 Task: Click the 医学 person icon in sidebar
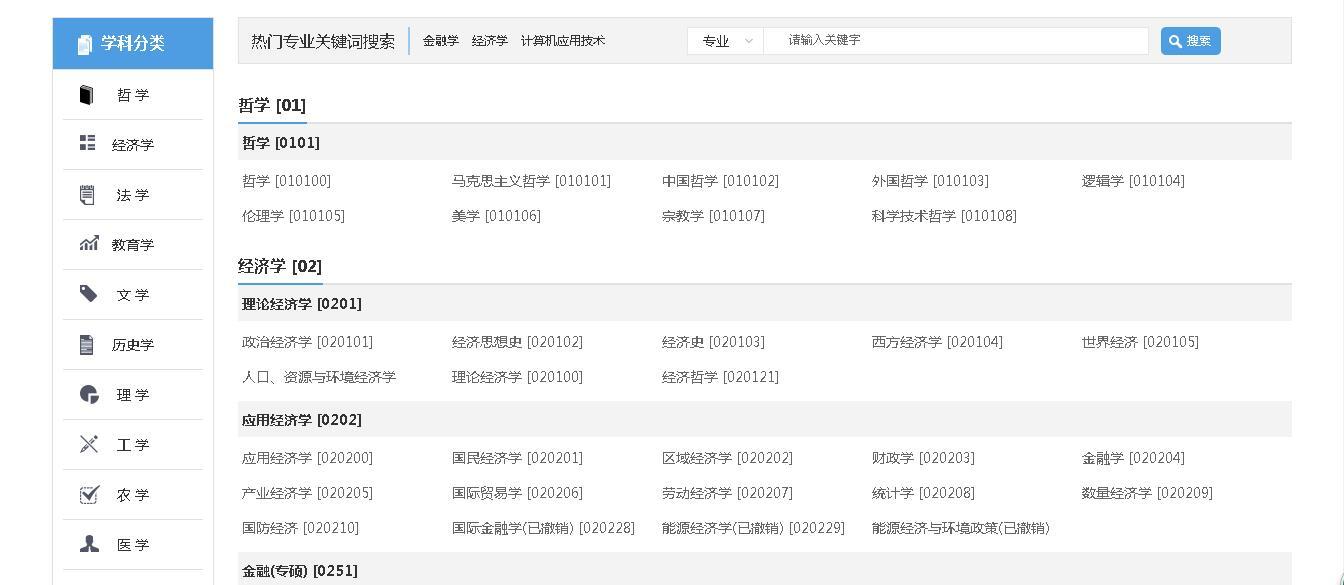pos(88,544)
